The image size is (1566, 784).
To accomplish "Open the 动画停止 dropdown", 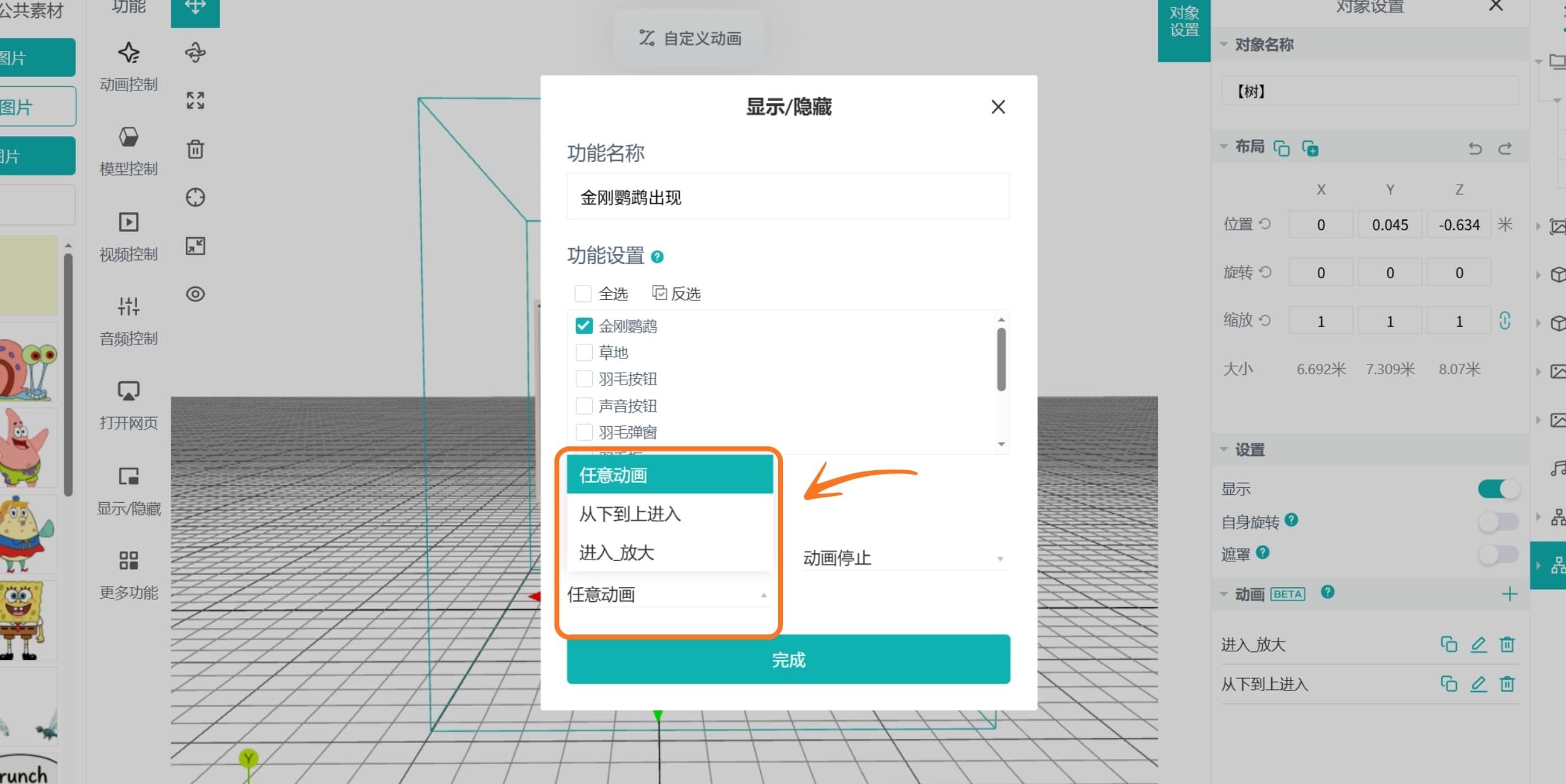I will coord(905,558).
